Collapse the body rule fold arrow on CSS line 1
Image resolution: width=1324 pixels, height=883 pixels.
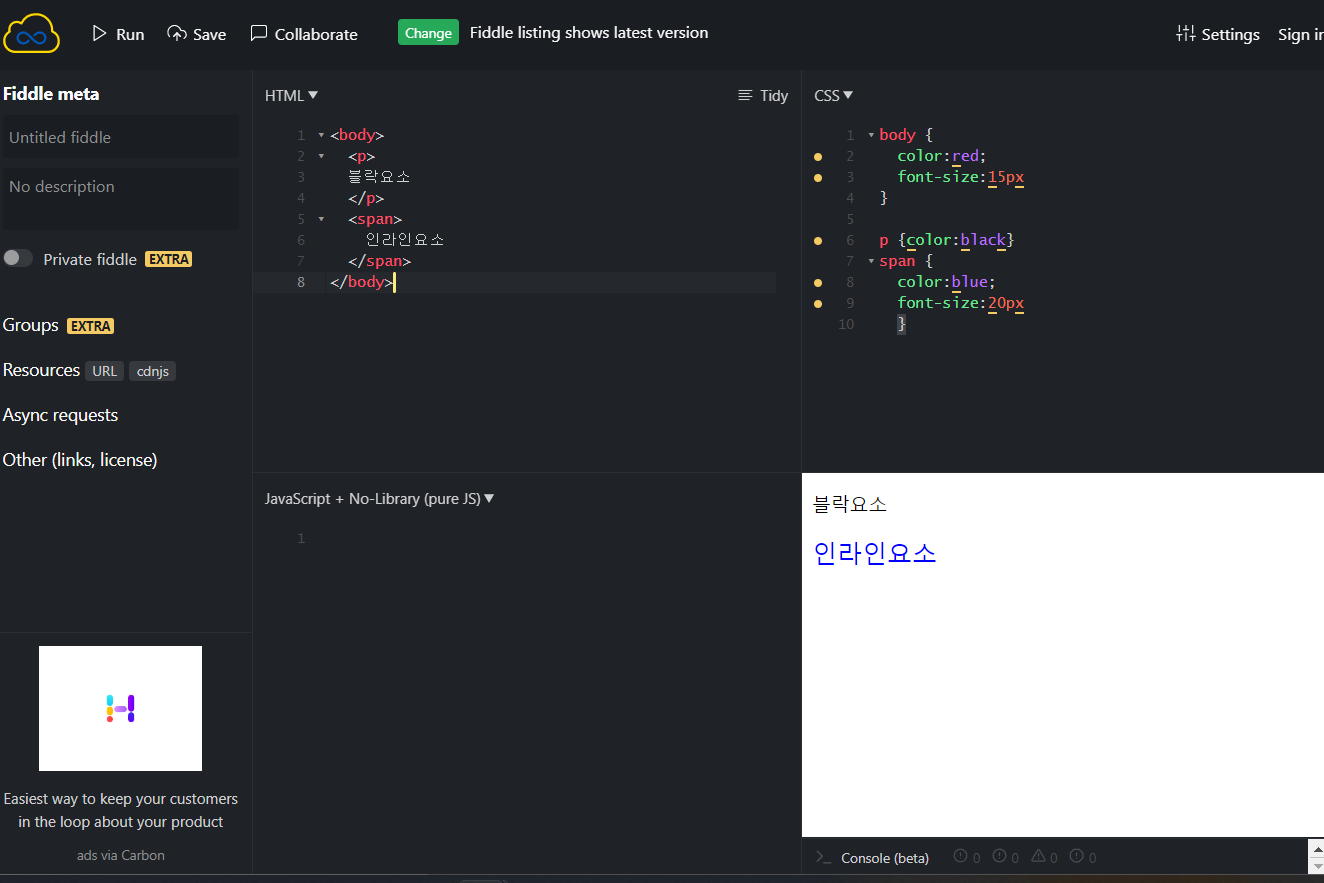pyautogui.click(x=871, y=135)
